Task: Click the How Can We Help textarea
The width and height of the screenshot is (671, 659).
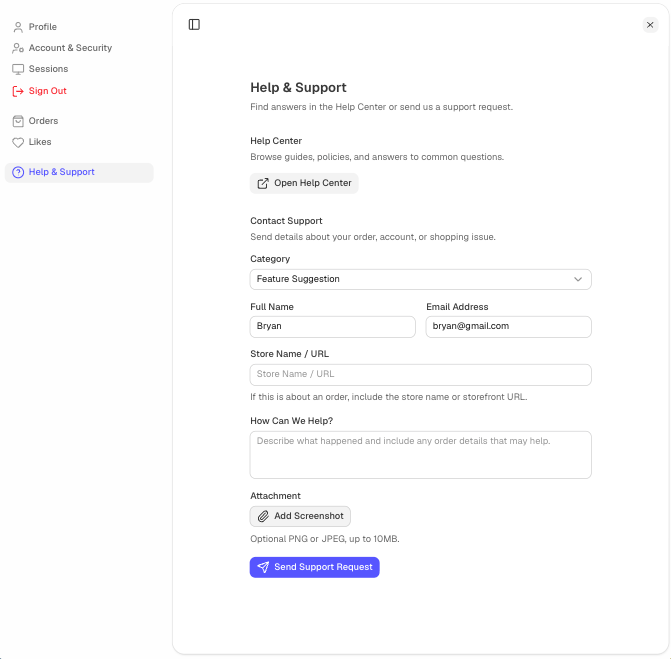Action: point(420,454)
